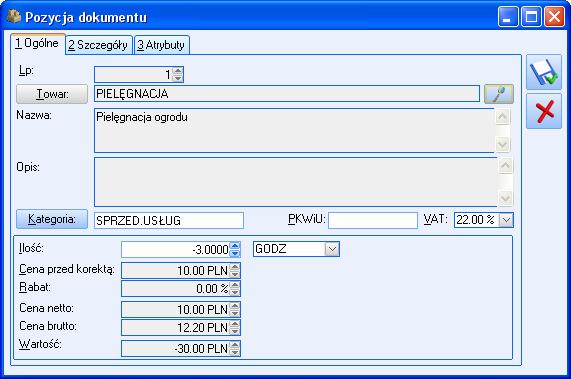
Task: Close the Pozycja dokumentu window
Action: click(x=554, y=17)
